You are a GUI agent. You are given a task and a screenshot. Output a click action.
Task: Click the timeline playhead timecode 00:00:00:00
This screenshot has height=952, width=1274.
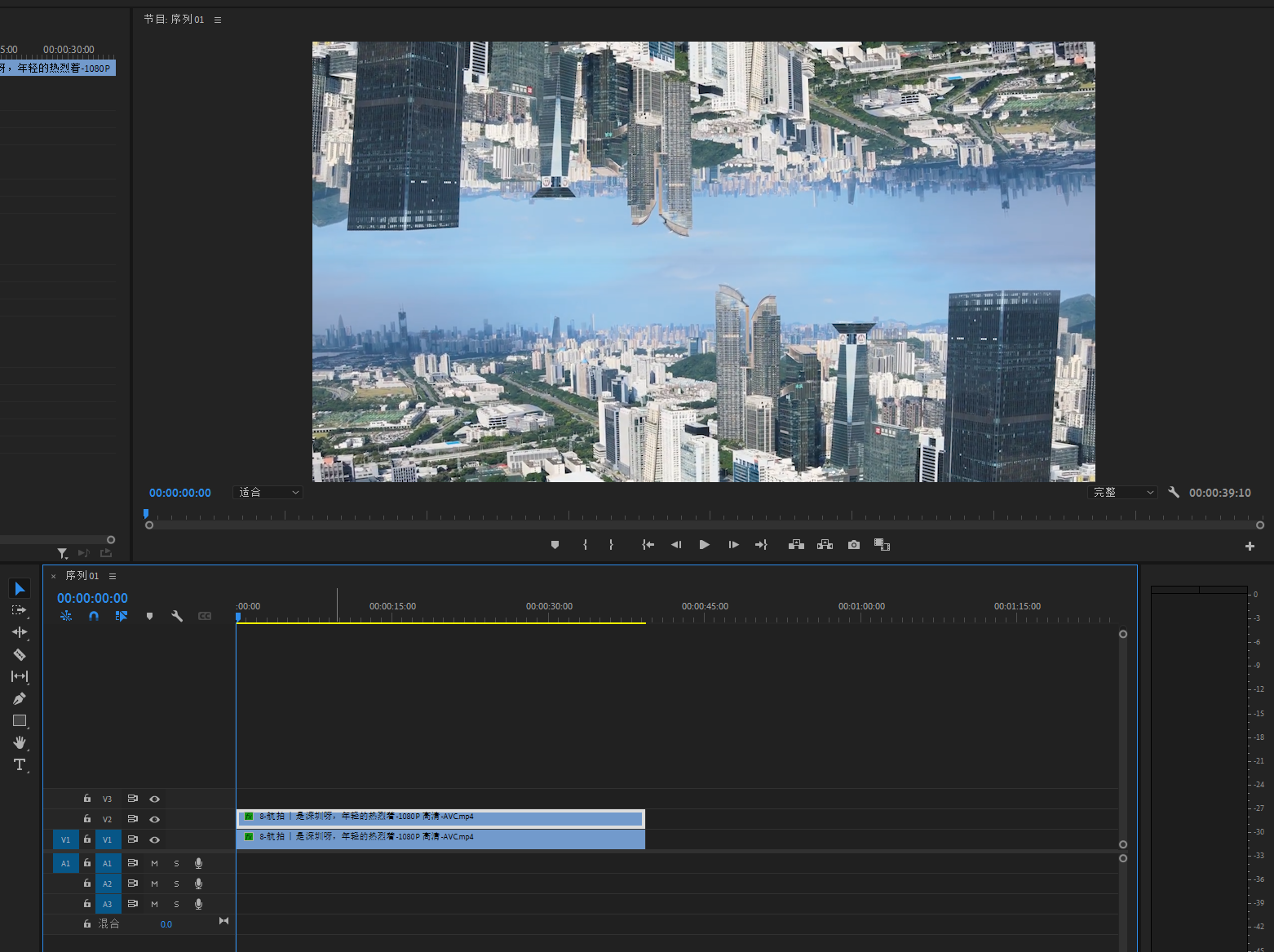(x=92, y=598)
